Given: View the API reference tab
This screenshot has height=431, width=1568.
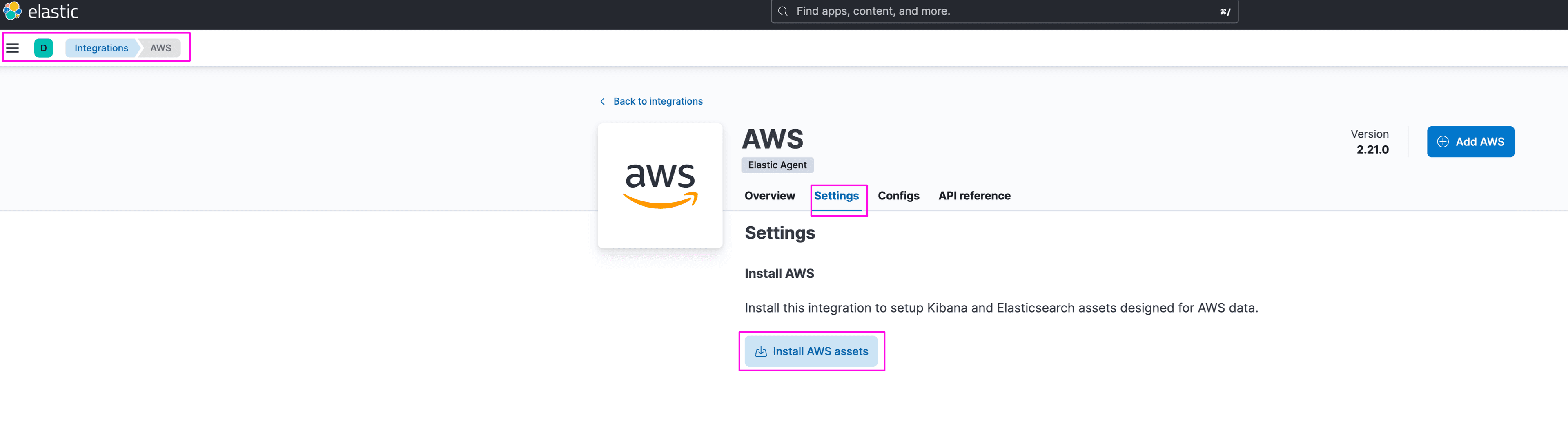Looking at the screenshot, I should pyautogui.click(x=974, y=195).
